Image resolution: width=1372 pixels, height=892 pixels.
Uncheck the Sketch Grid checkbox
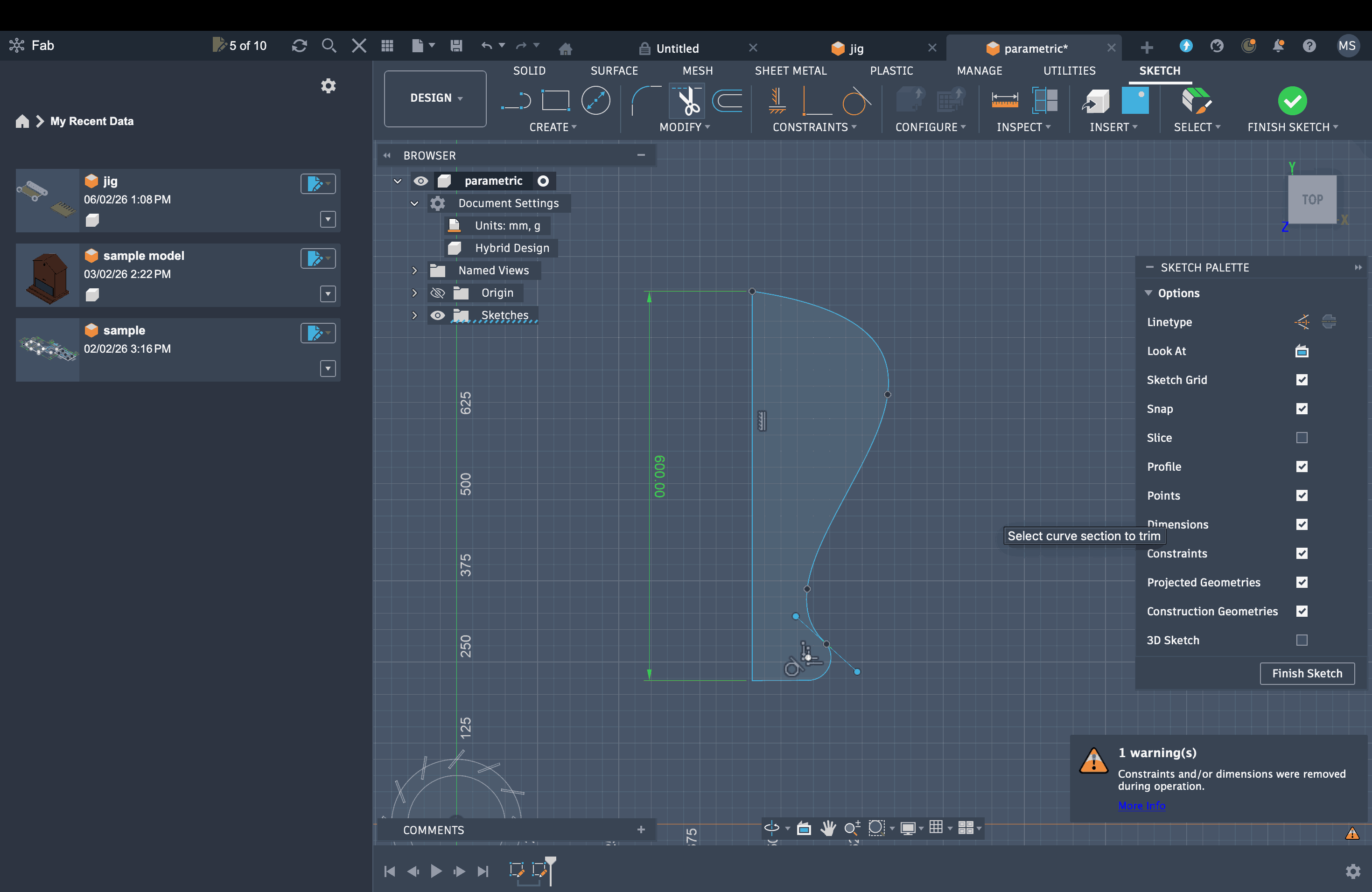(x=1301, y=380)
